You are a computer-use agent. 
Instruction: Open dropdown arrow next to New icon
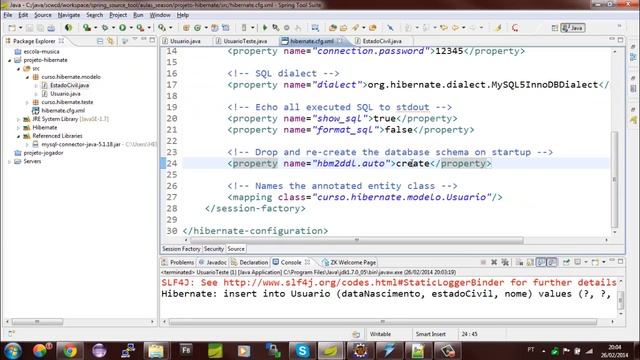20,28
